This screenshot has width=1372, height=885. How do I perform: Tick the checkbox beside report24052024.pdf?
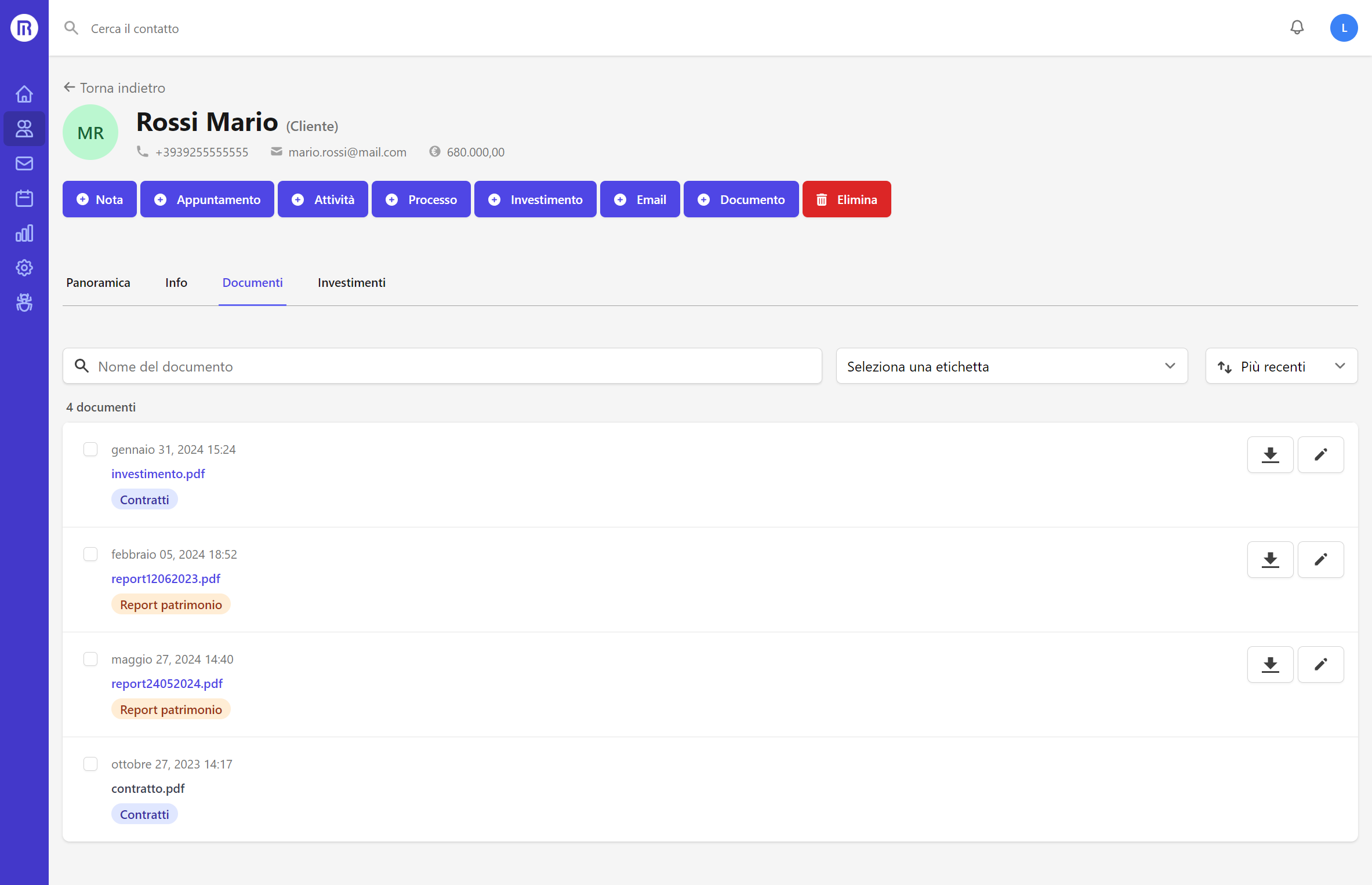pos(90,659)
